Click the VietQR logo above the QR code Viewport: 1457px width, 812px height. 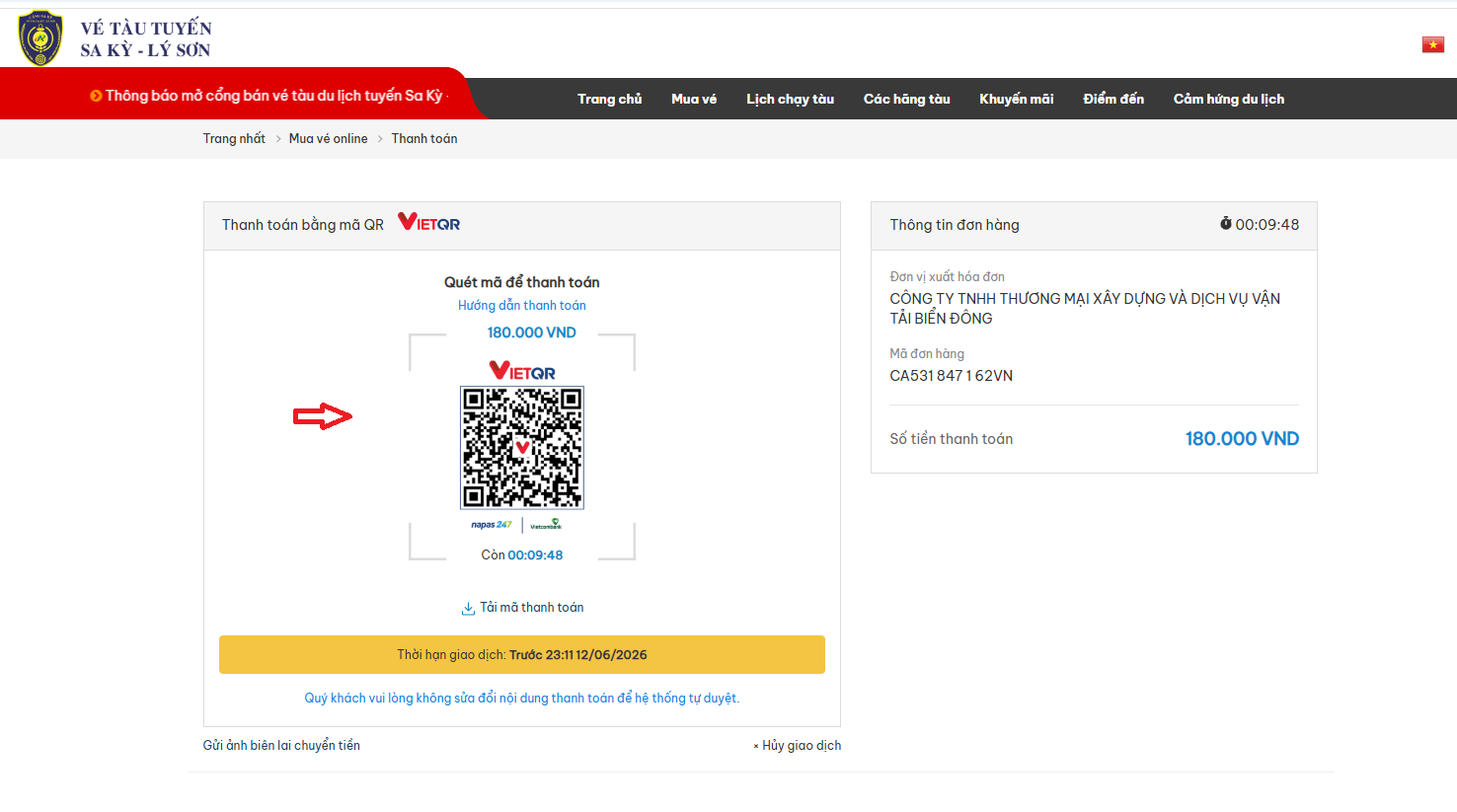coord(522,371)
